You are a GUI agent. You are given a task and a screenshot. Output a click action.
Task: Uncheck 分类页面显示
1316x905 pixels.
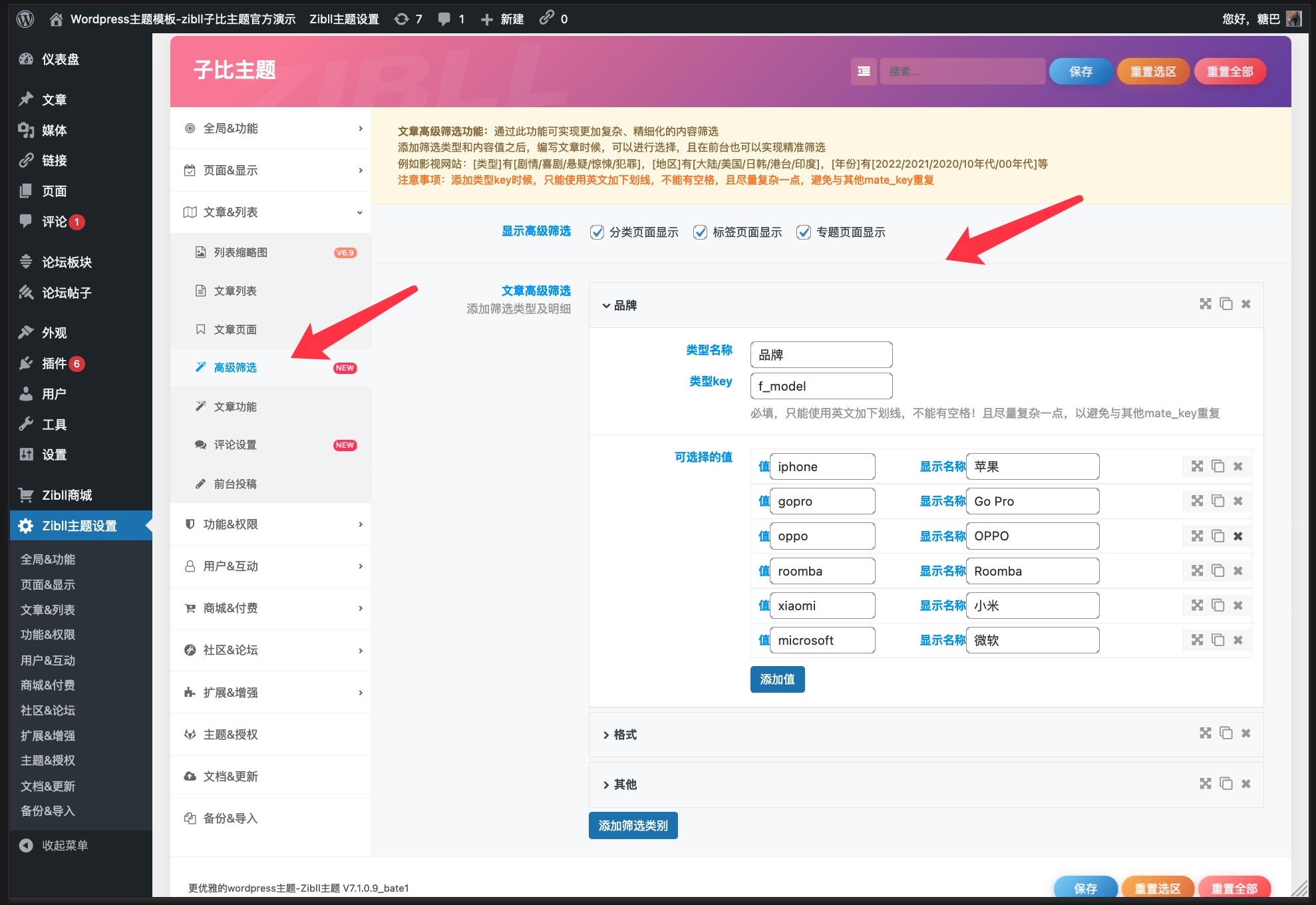pyautogui.click(x=597, y=232)
